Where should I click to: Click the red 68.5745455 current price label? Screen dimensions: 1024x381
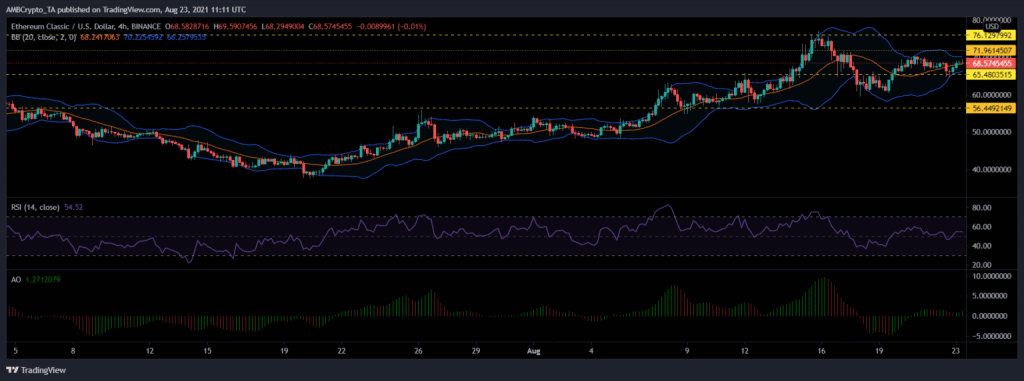coord(992,64)
